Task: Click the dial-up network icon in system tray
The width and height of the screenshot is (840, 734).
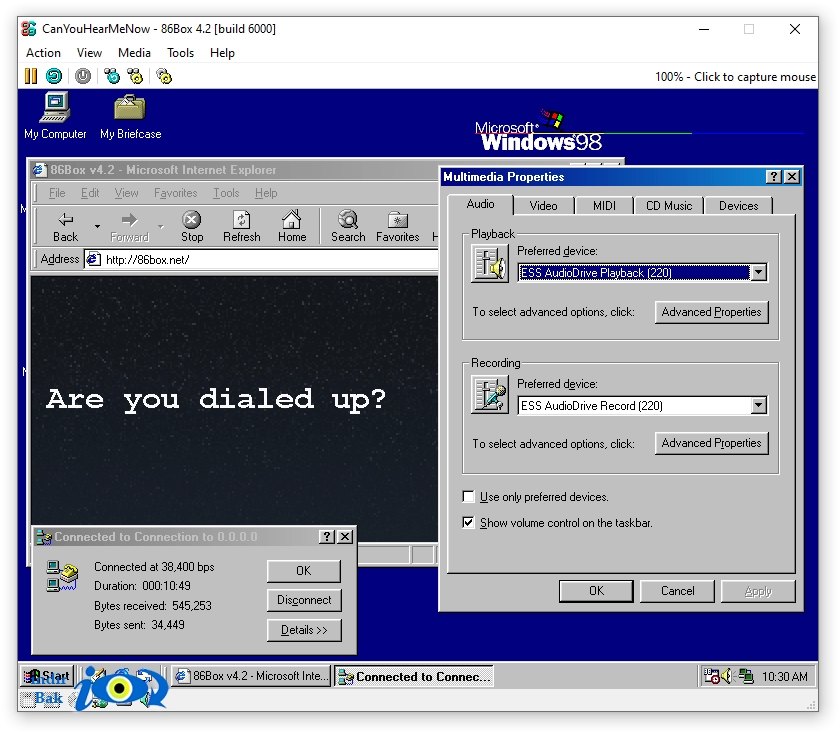Action: 746,676
